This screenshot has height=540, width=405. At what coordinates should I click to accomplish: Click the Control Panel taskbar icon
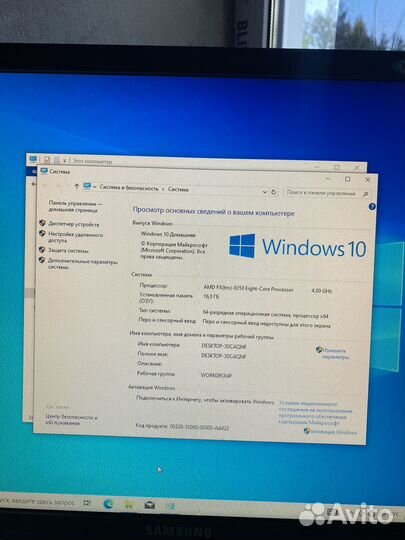click(x=170, y=506)
